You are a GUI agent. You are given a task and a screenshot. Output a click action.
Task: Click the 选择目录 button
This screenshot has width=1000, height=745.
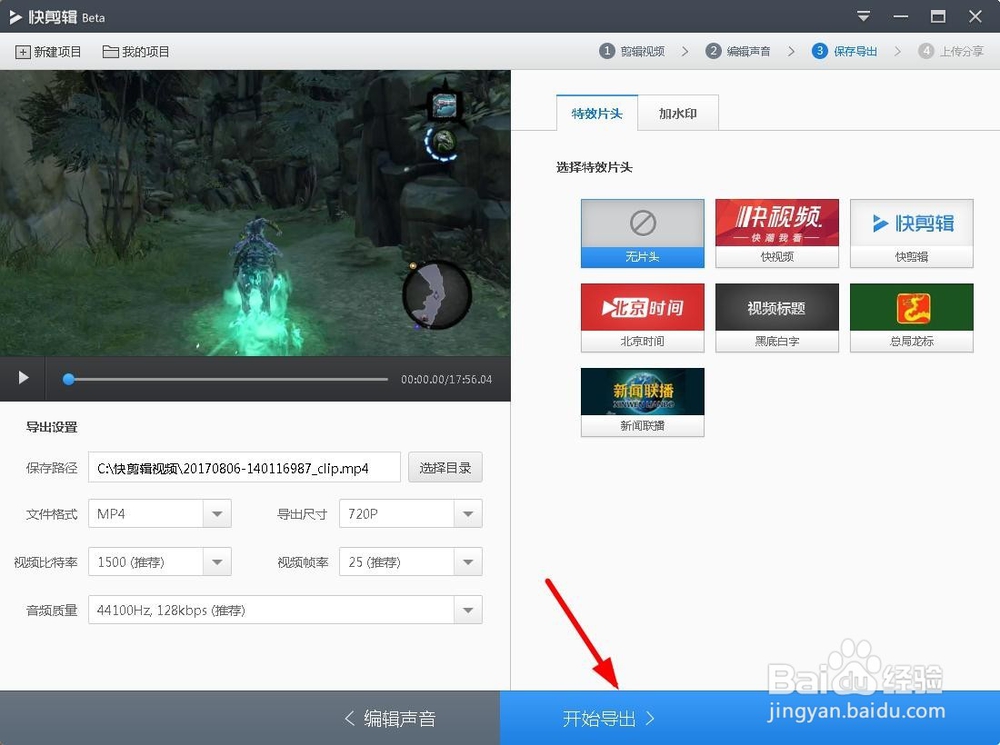[445, 468]
